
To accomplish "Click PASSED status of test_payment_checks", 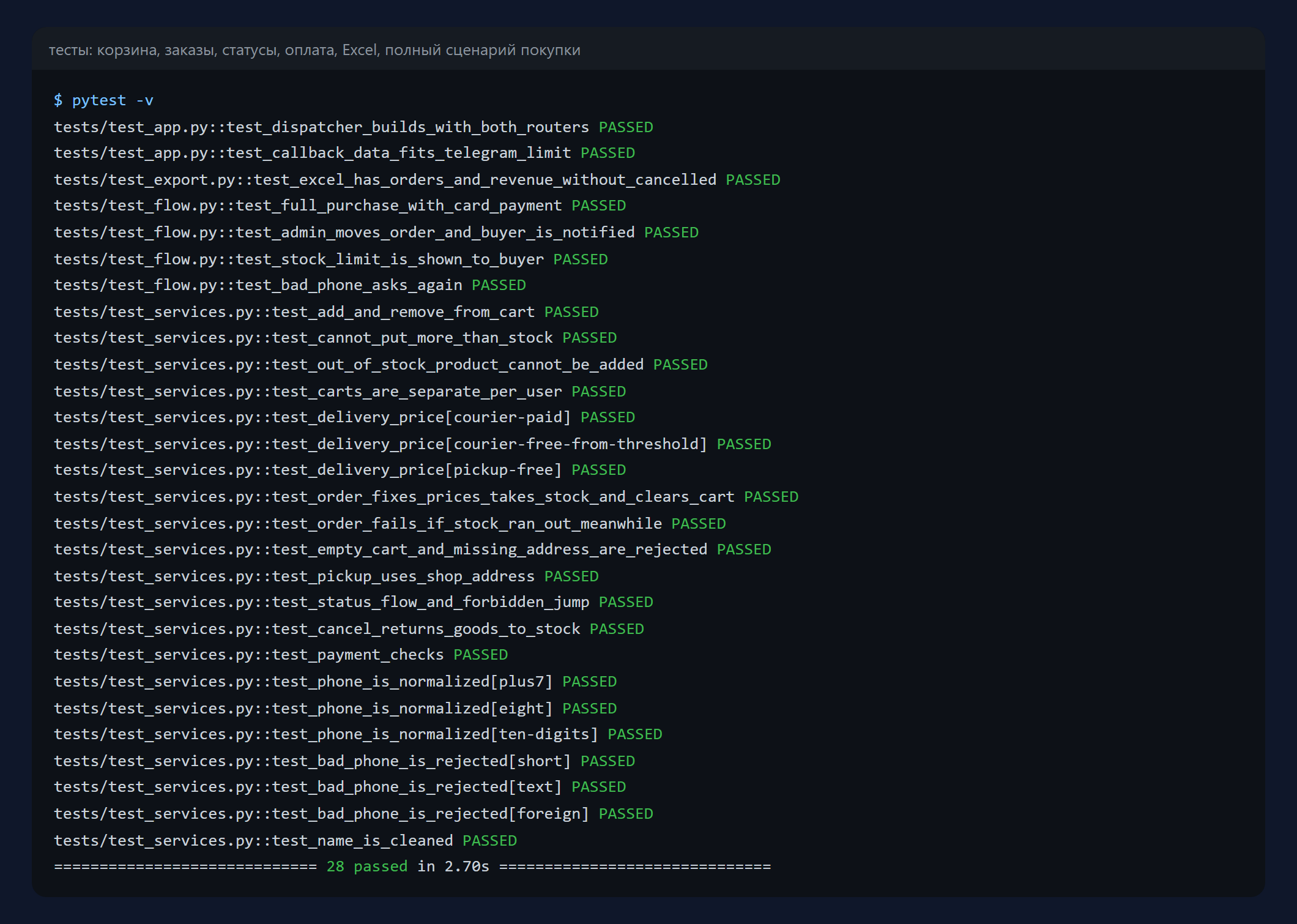I will [x=481, y=655].
